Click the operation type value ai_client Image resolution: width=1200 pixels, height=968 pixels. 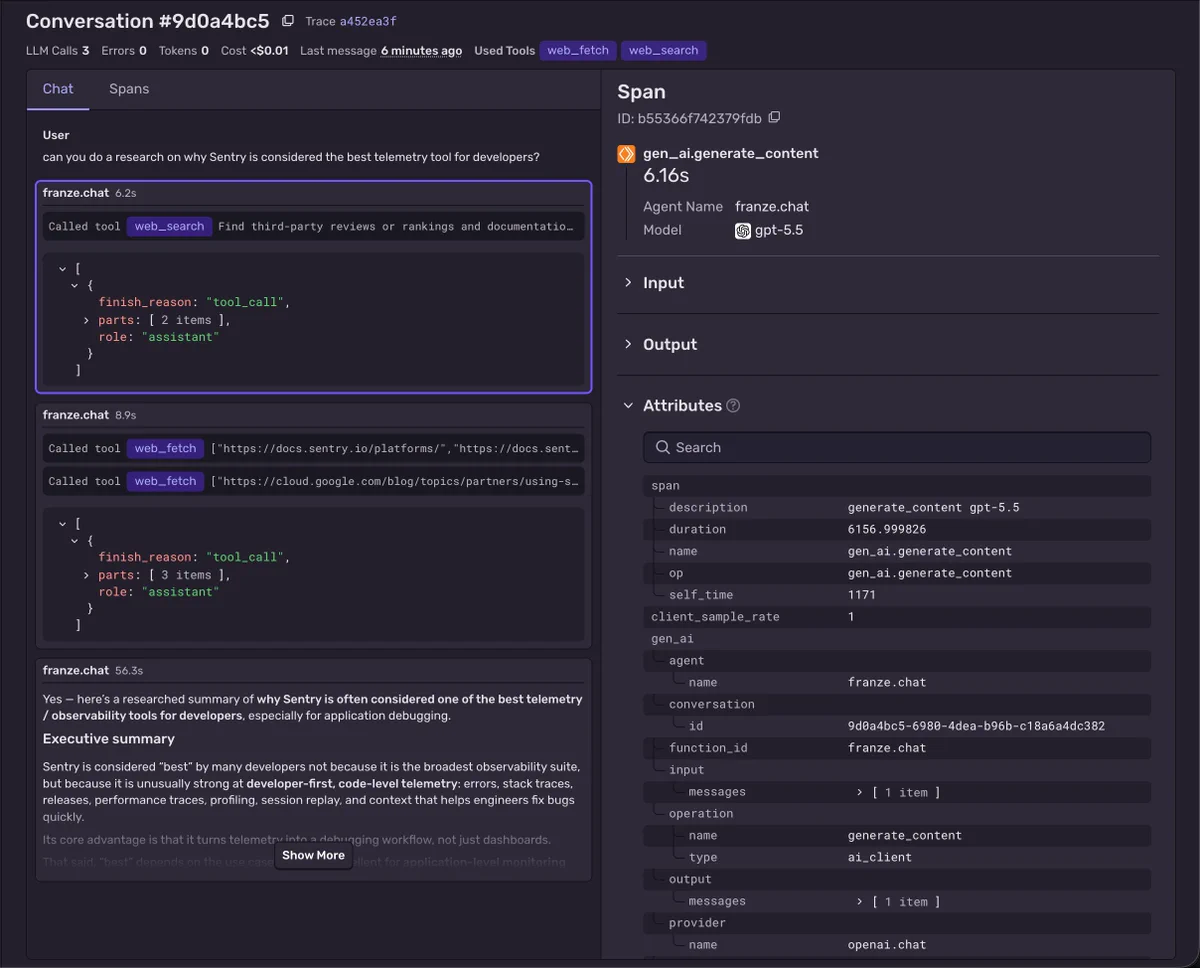880,857
